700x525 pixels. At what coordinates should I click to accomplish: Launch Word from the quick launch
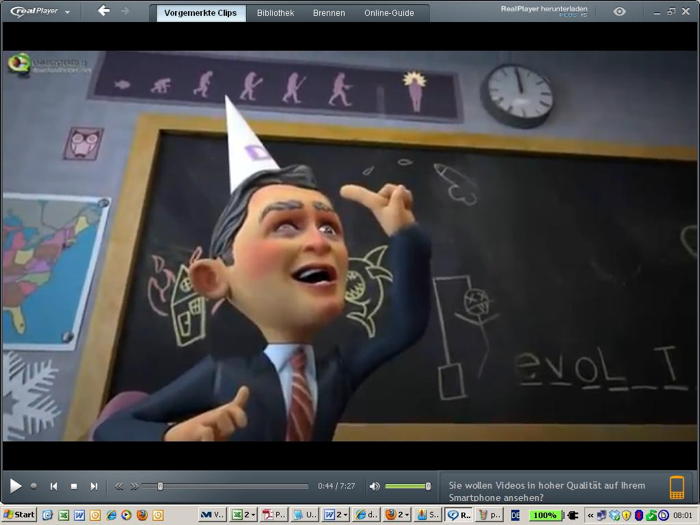pyautogui.click(x=79, y=515)
